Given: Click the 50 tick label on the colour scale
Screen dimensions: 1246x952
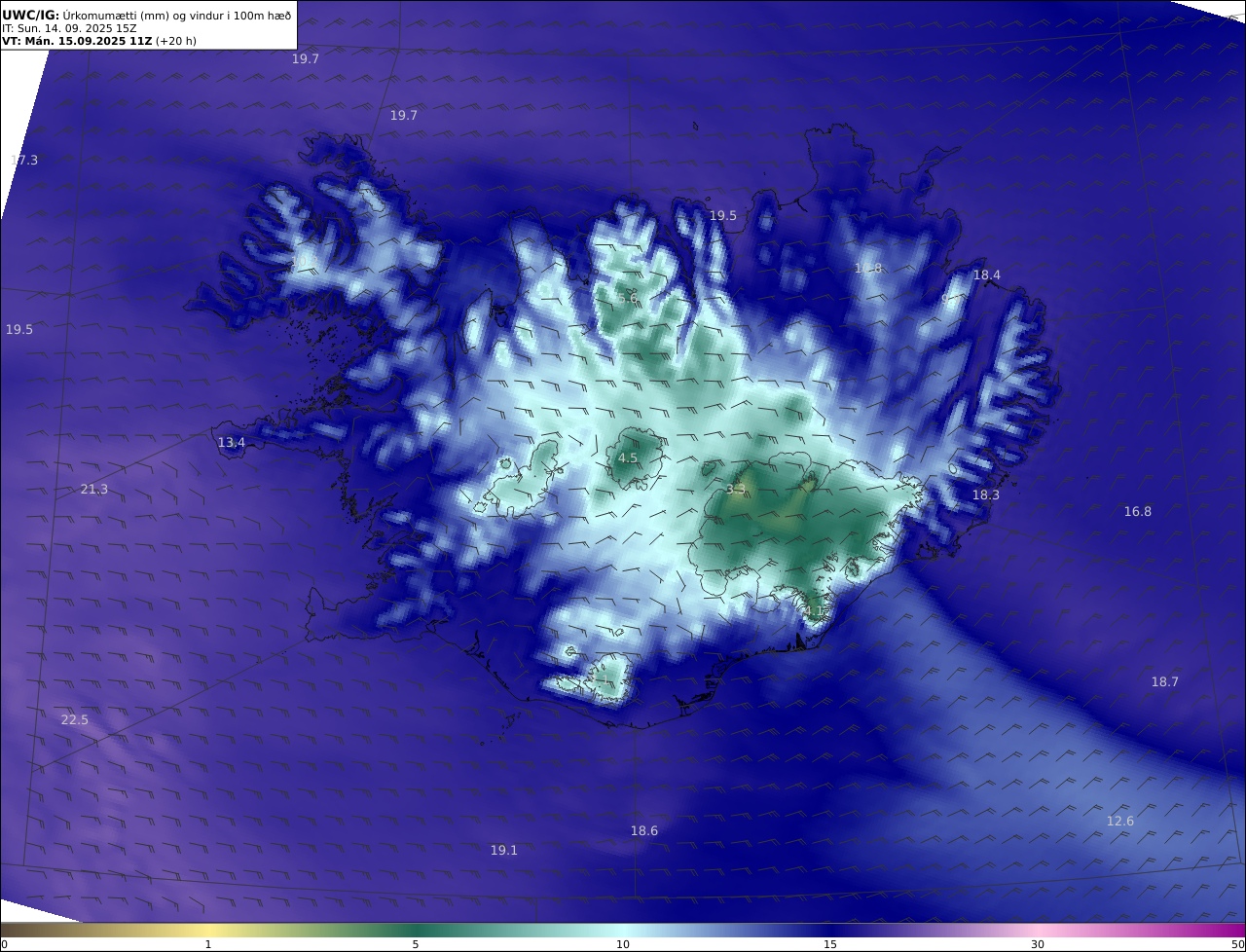Looking at the screenshot, I should (1237, 944).
